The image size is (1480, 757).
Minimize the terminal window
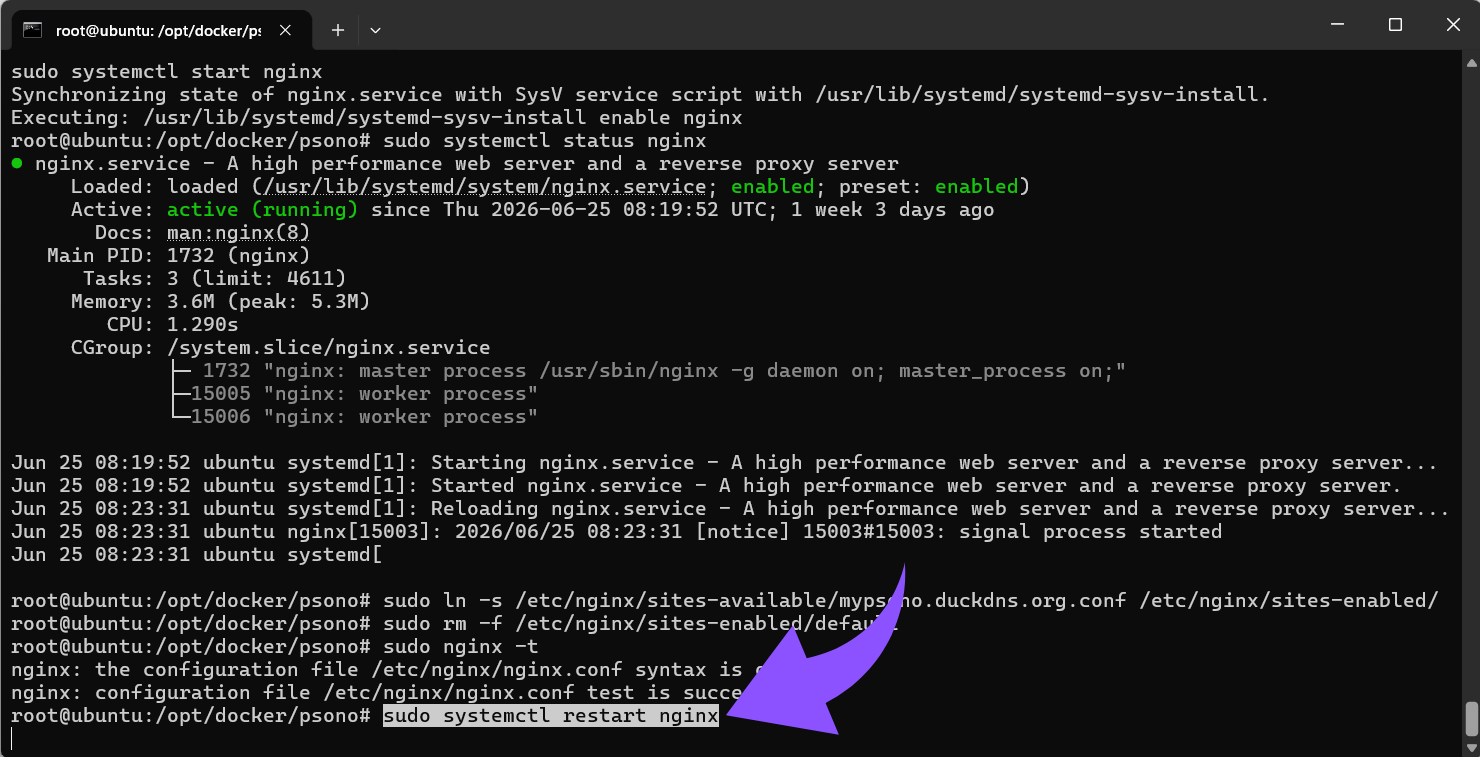pos(1338,25)
